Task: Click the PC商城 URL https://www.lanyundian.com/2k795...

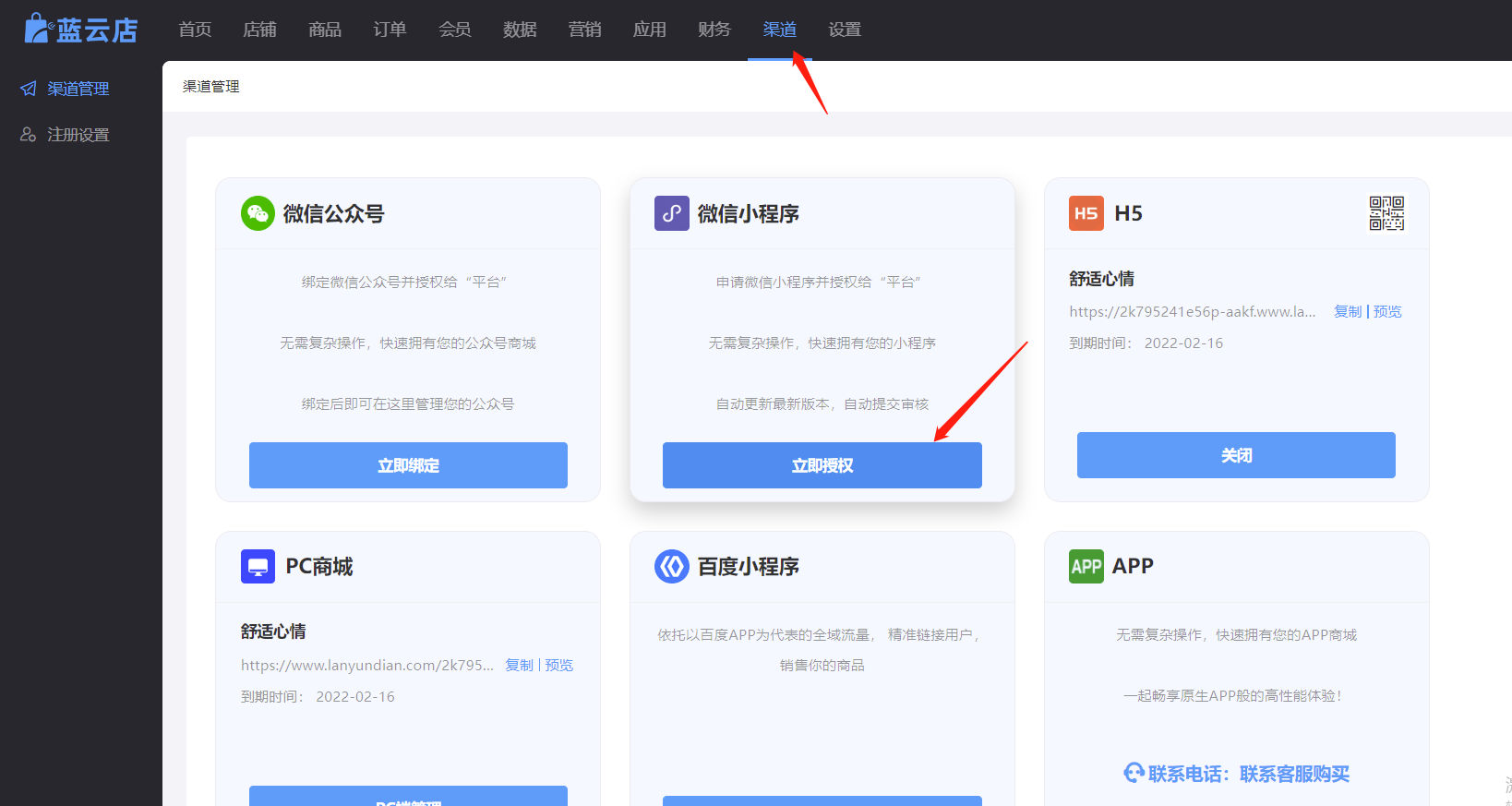Action: click(x=367, y=665)
